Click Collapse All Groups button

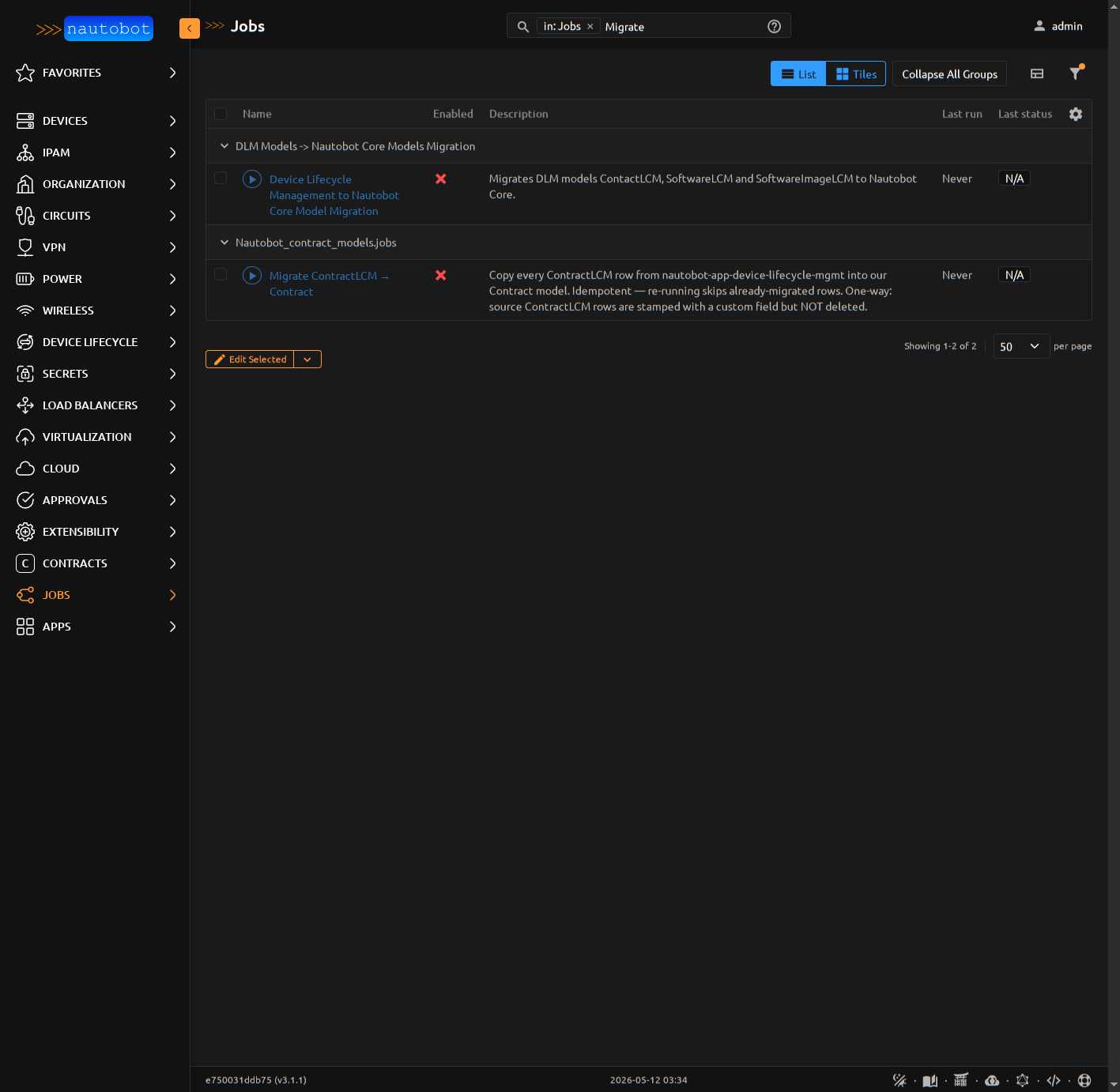tap(949, 73)
